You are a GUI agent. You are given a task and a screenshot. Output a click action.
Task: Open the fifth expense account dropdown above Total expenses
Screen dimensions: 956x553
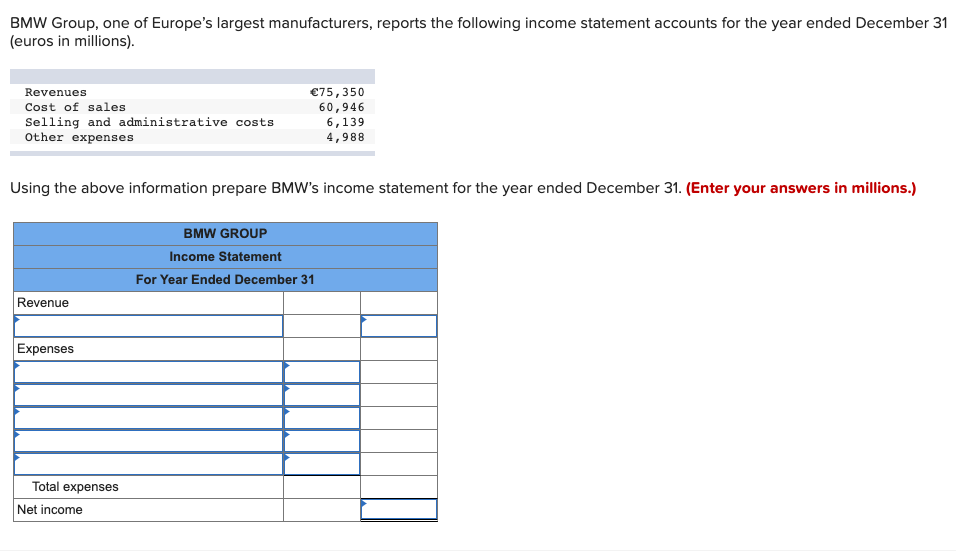[148, 464]
